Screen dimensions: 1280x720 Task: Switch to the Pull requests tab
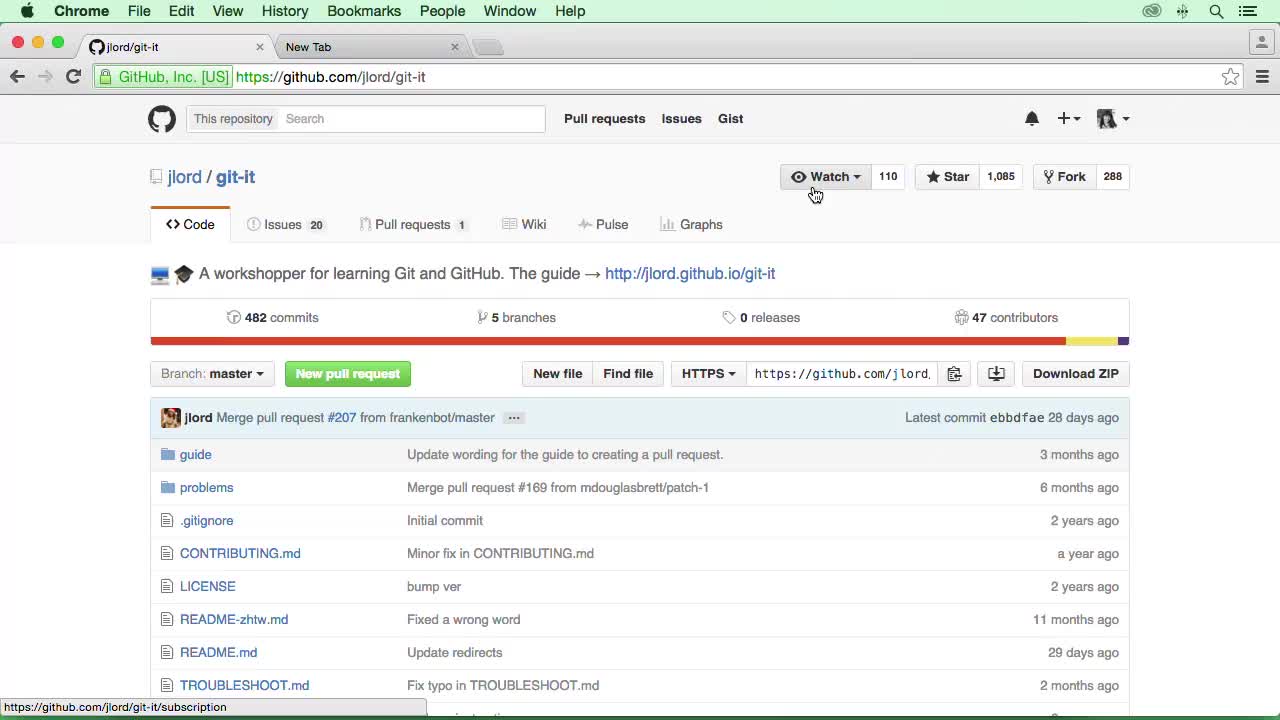[x=413, y=225]
